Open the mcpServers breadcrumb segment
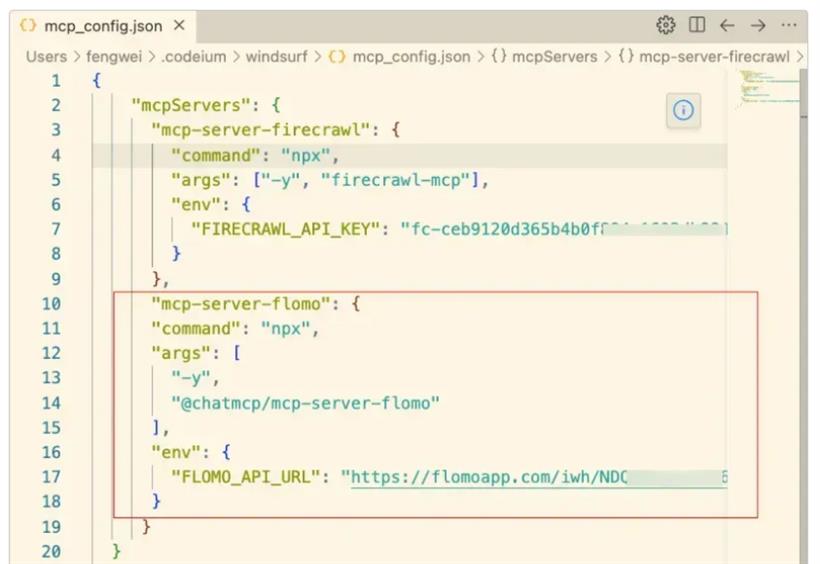 click(544, 57)
